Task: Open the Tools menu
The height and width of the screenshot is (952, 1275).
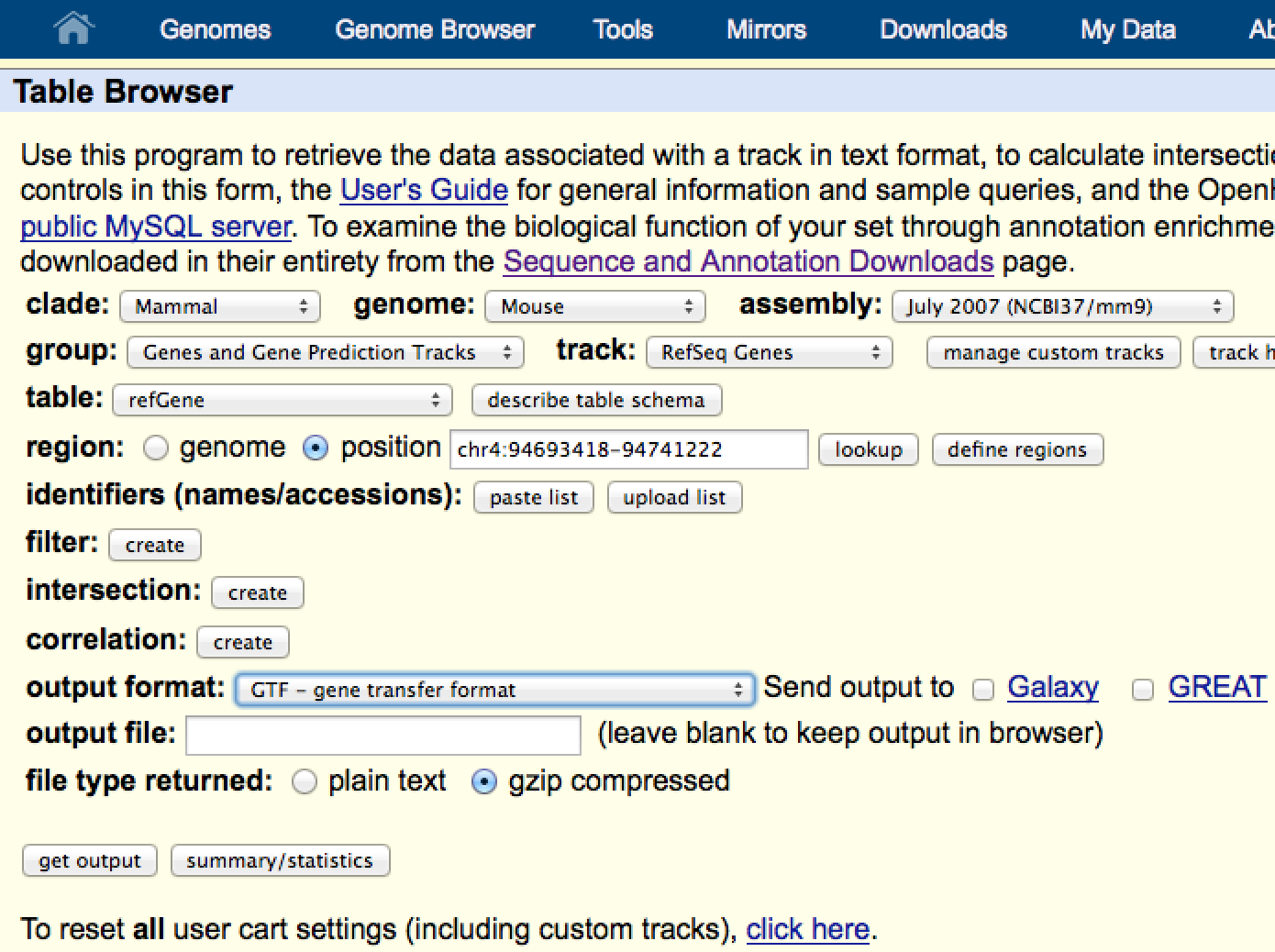Action: [623, 29]
